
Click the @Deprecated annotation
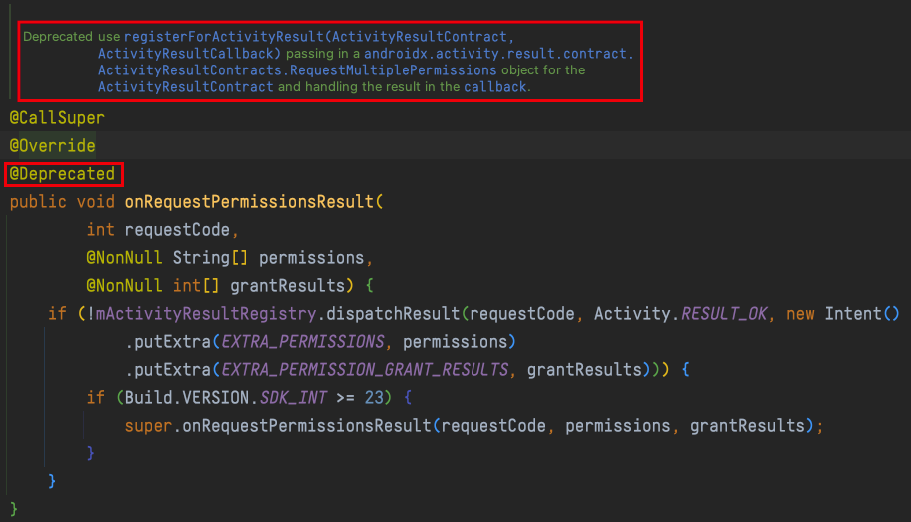[x=62, y=174]
